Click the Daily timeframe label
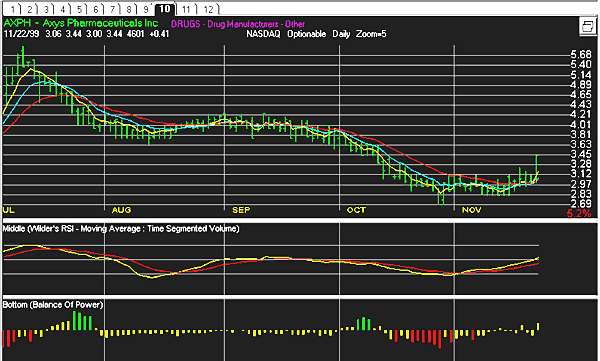The height and width of the screenshot is (361, 600). (x=341, y=34)
